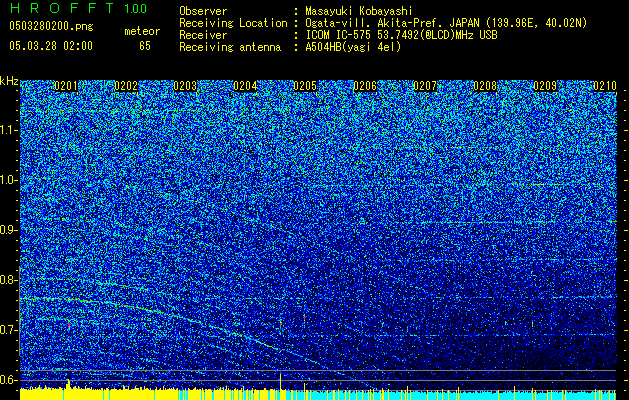Screen dimensions: 629x400
Task: Click the 0209 time marker
Action: pyautogui.click(x=545, y=86)
